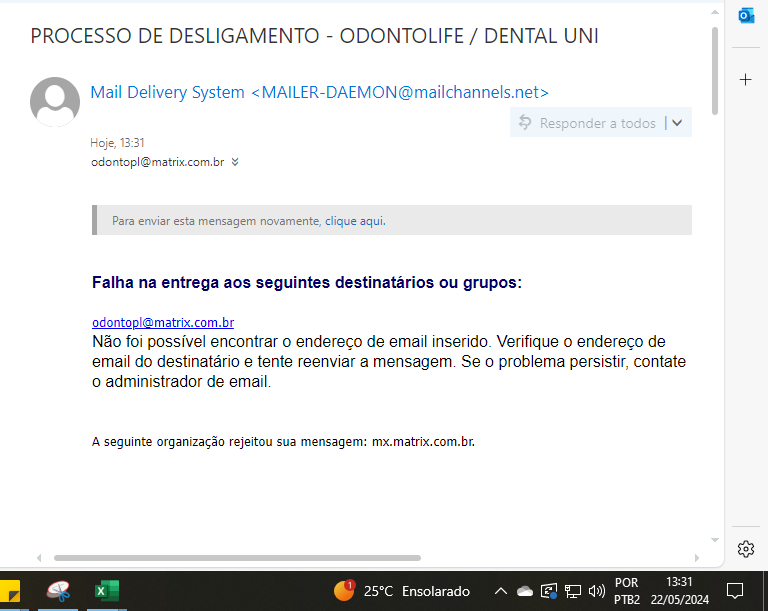
Task: Click Responder a todos button
Action: 588,122
